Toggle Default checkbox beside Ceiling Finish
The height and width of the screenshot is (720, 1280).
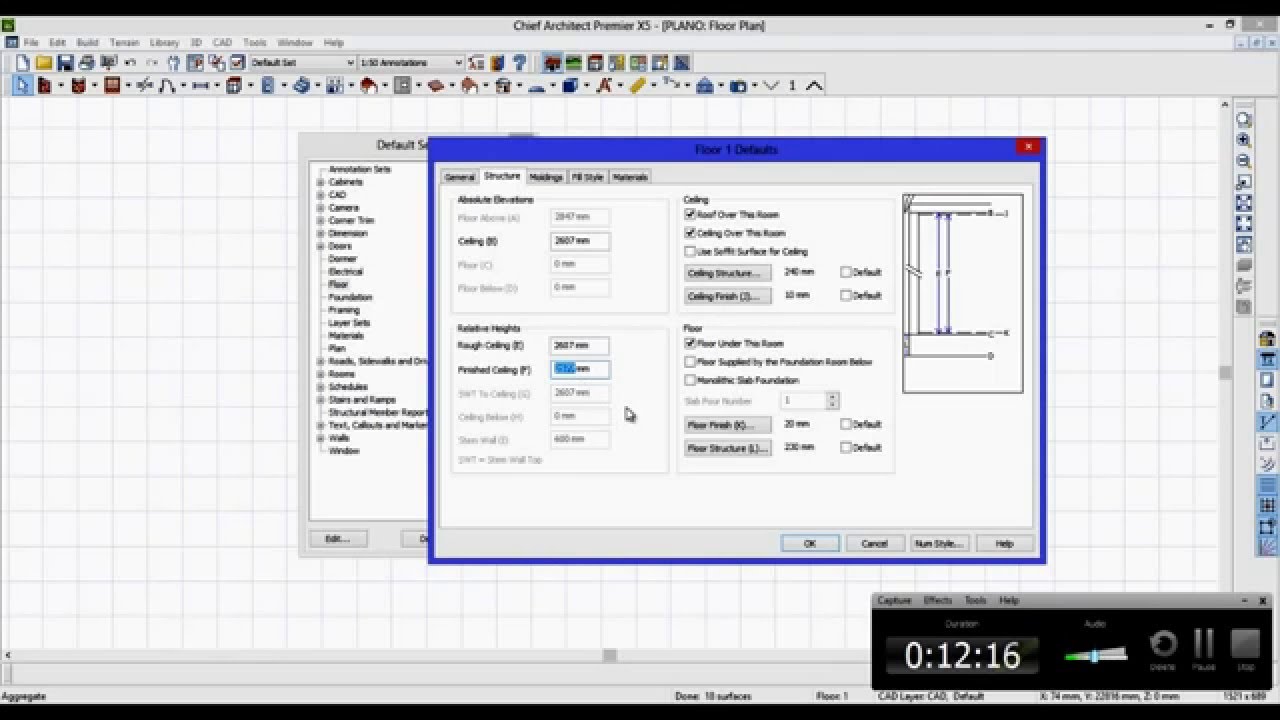(846, 296)
